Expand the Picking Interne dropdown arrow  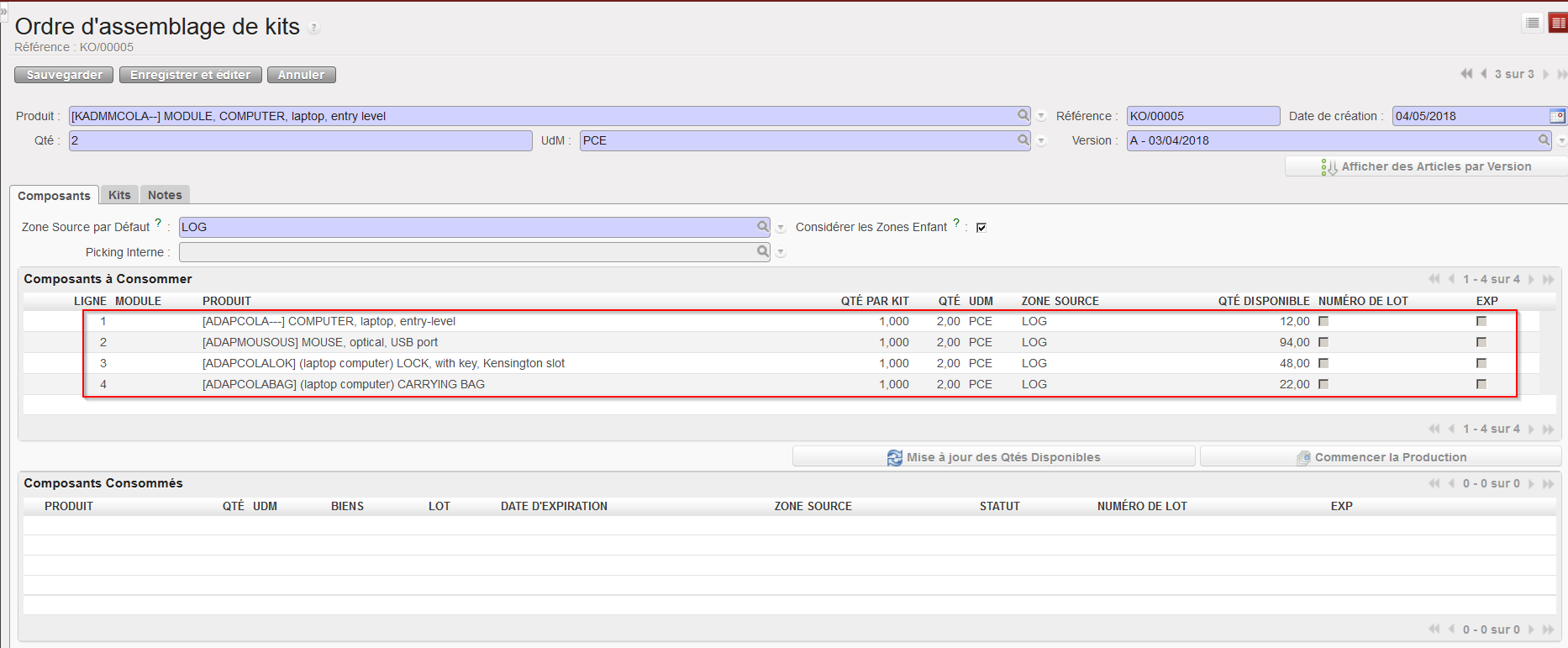point(781,253)
